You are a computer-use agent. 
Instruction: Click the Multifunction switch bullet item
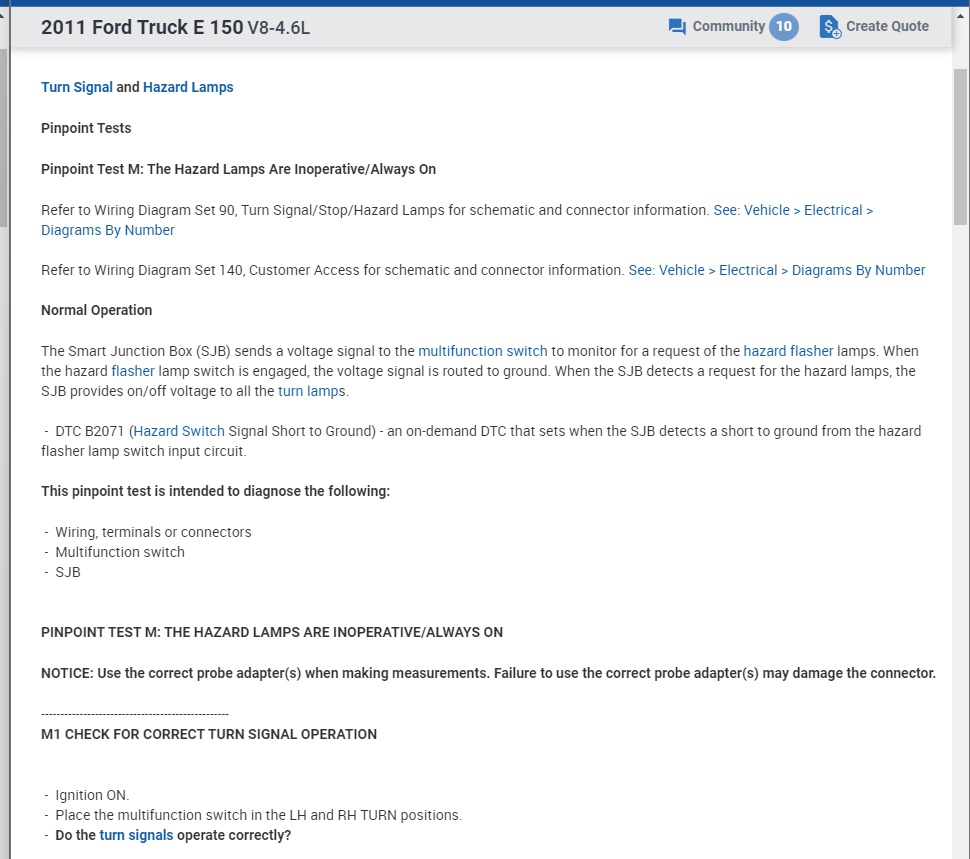point(120,552)
